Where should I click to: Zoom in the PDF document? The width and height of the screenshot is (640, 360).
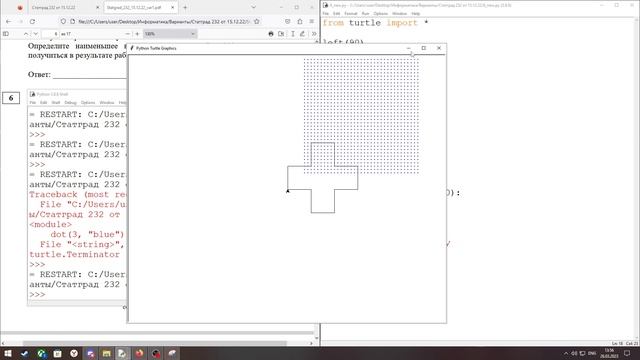coord(137,34)
